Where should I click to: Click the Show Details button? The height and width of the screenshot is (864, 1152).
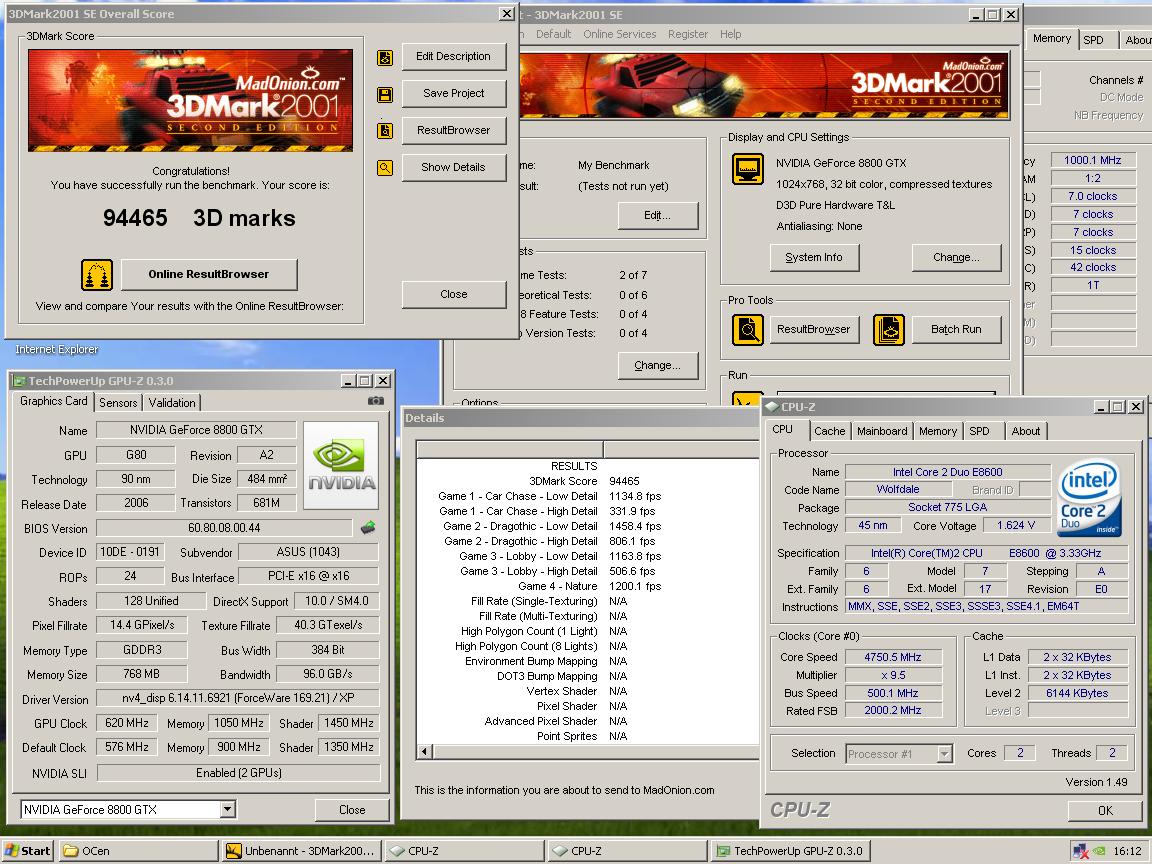(453, 168)
